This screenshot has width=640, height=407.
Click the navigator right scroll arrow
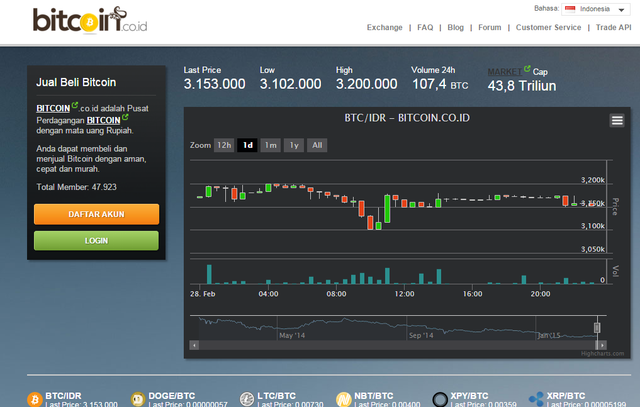point(602,345)
